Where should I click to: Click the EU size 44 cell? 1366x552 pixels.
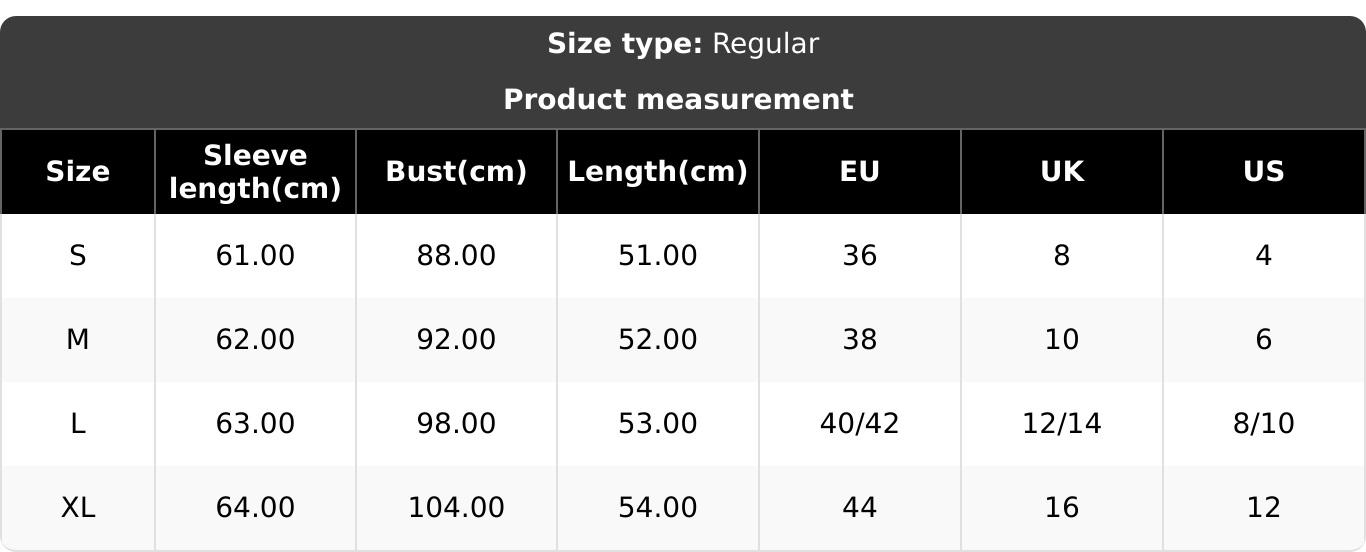tap(859, 508)
